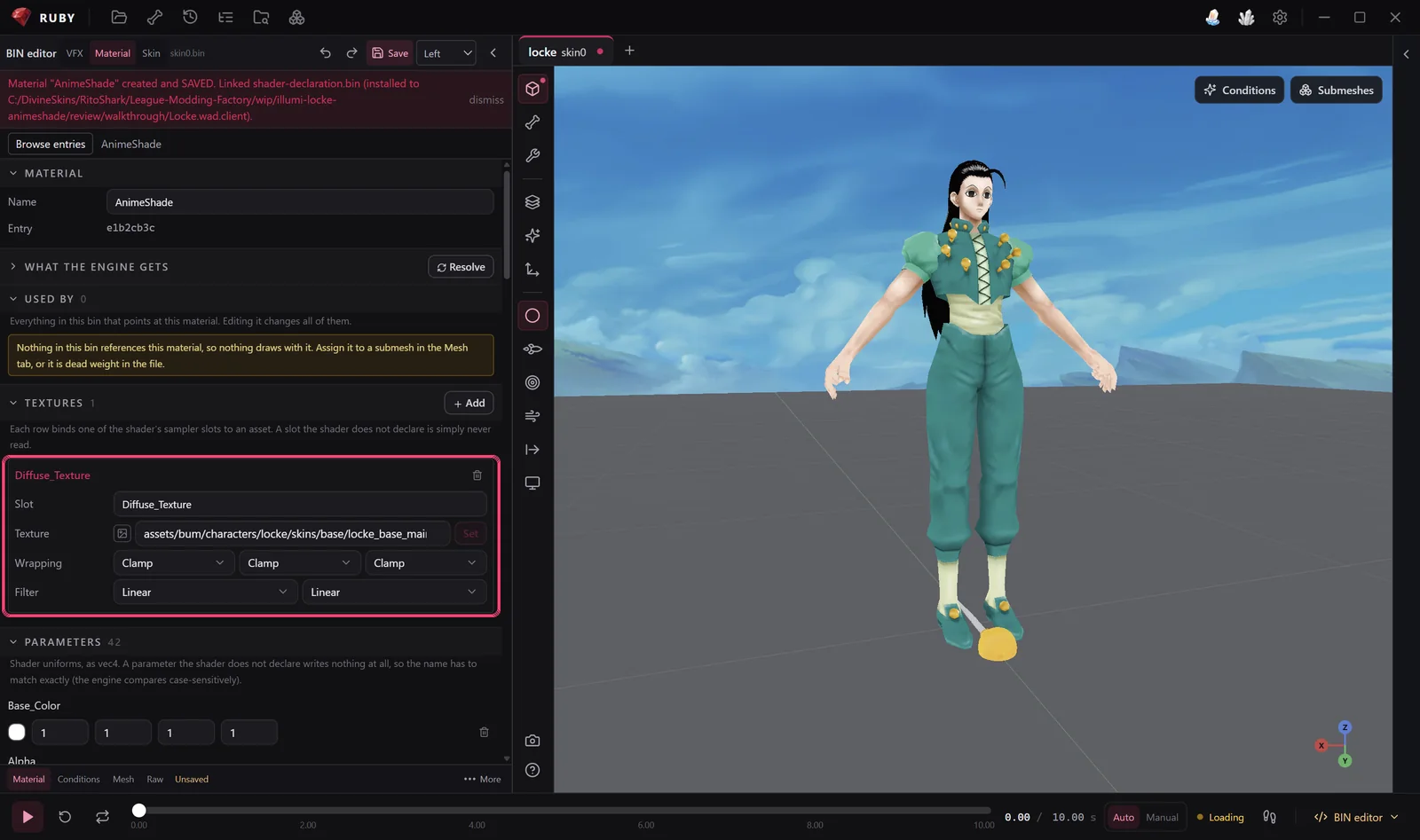Viewport: 1420px width, 840px height.
Task: Open the folder search icon
Action: [x=261, y=17]
